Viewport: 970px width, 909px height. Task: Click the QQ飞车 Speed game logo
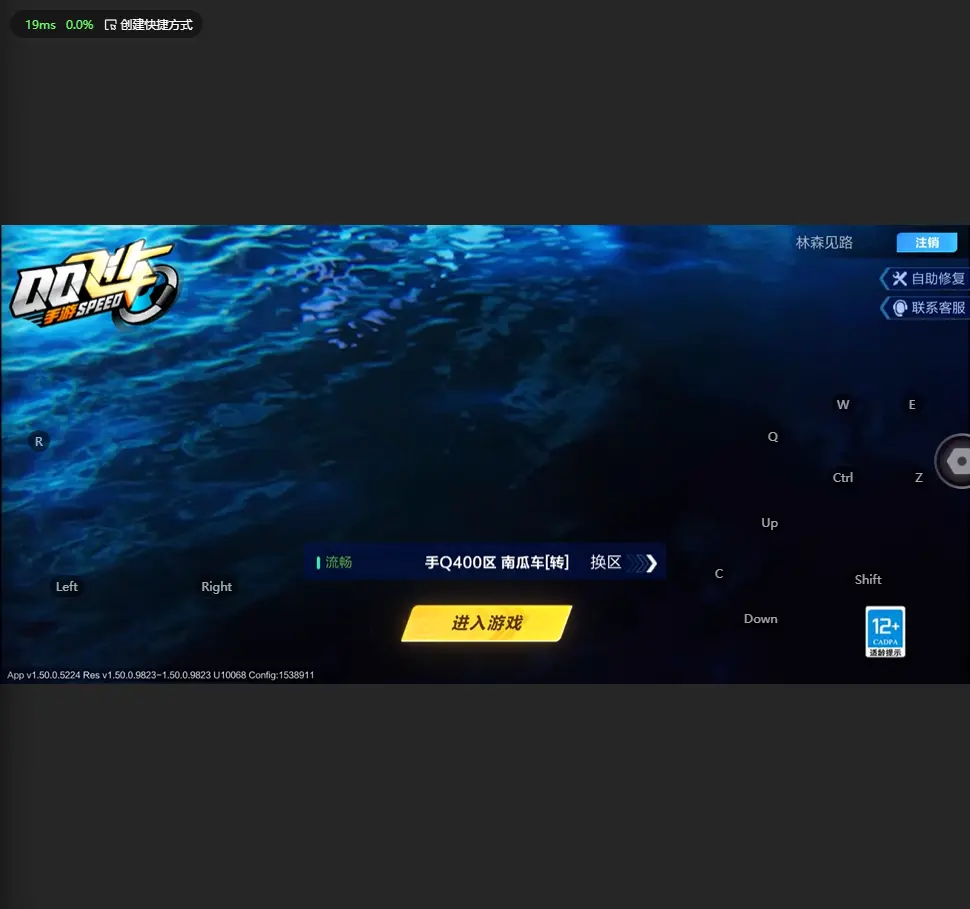[94, 284]
